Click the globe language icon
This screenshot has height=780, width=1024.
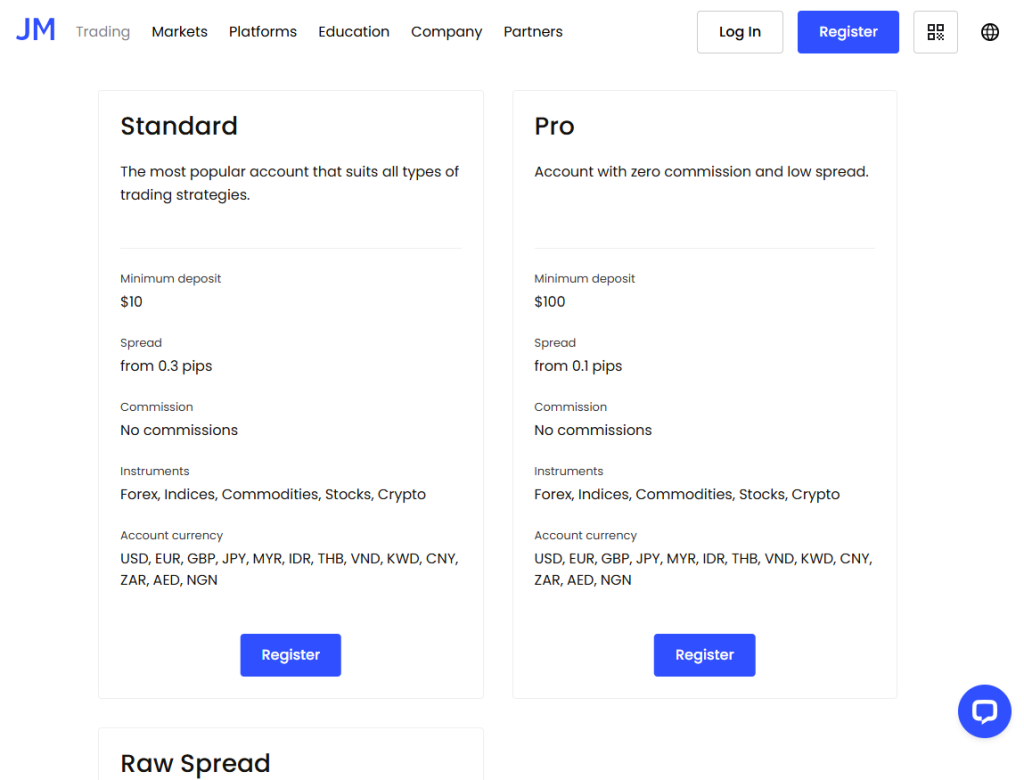pyautogui.click(x=990, y=32)
